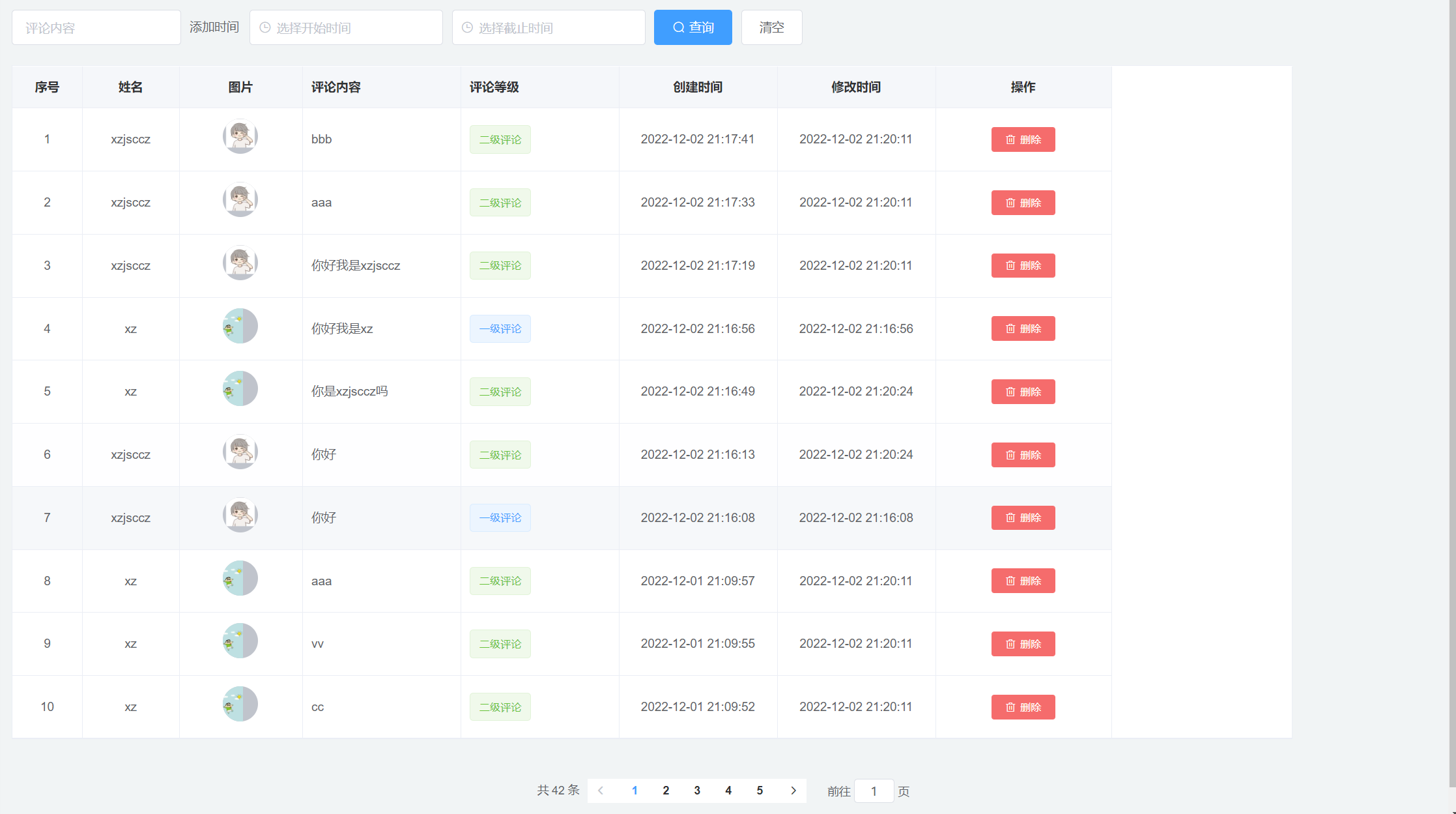The image size is (1456, 814).
Task: Click the 清空 clear button
Action: 771,27
